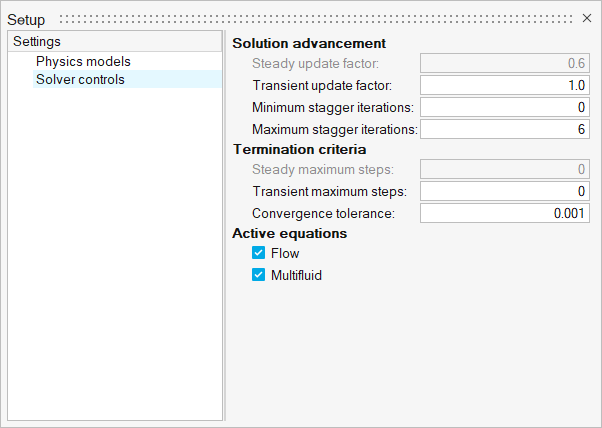Select Physics models in the Settings tree
The height and width of the screenshot is (428, 602).
pos(83,61)
